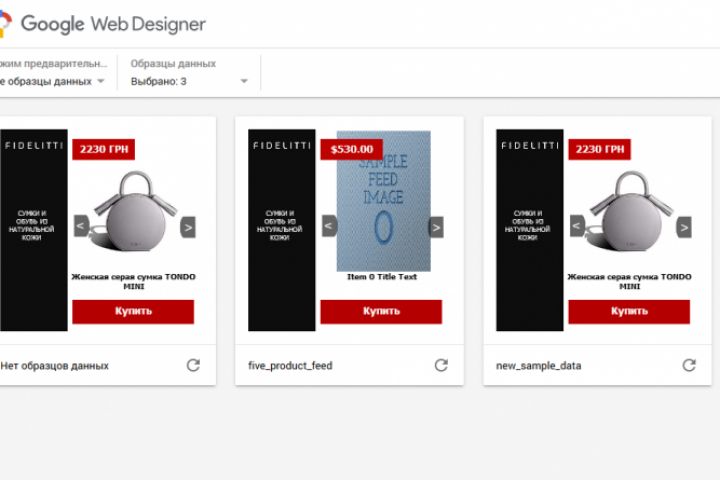Viewport: 720px width, 480px height.
Task: Click 'Купить' in the five_product_feed card
Action: click(381, 311)
